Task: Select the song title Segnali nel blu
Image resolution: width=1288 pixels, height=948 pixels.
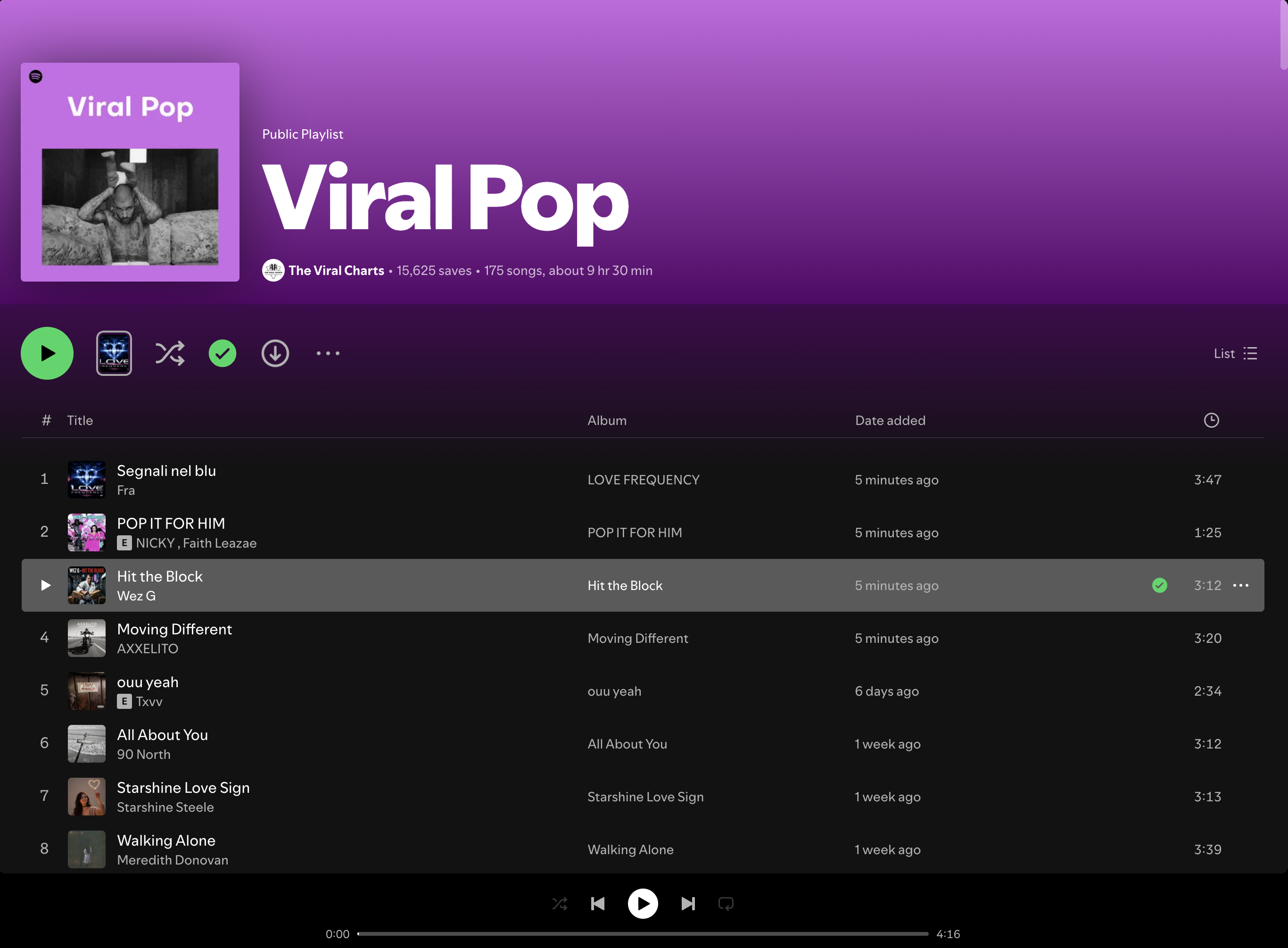Action: 166,471
